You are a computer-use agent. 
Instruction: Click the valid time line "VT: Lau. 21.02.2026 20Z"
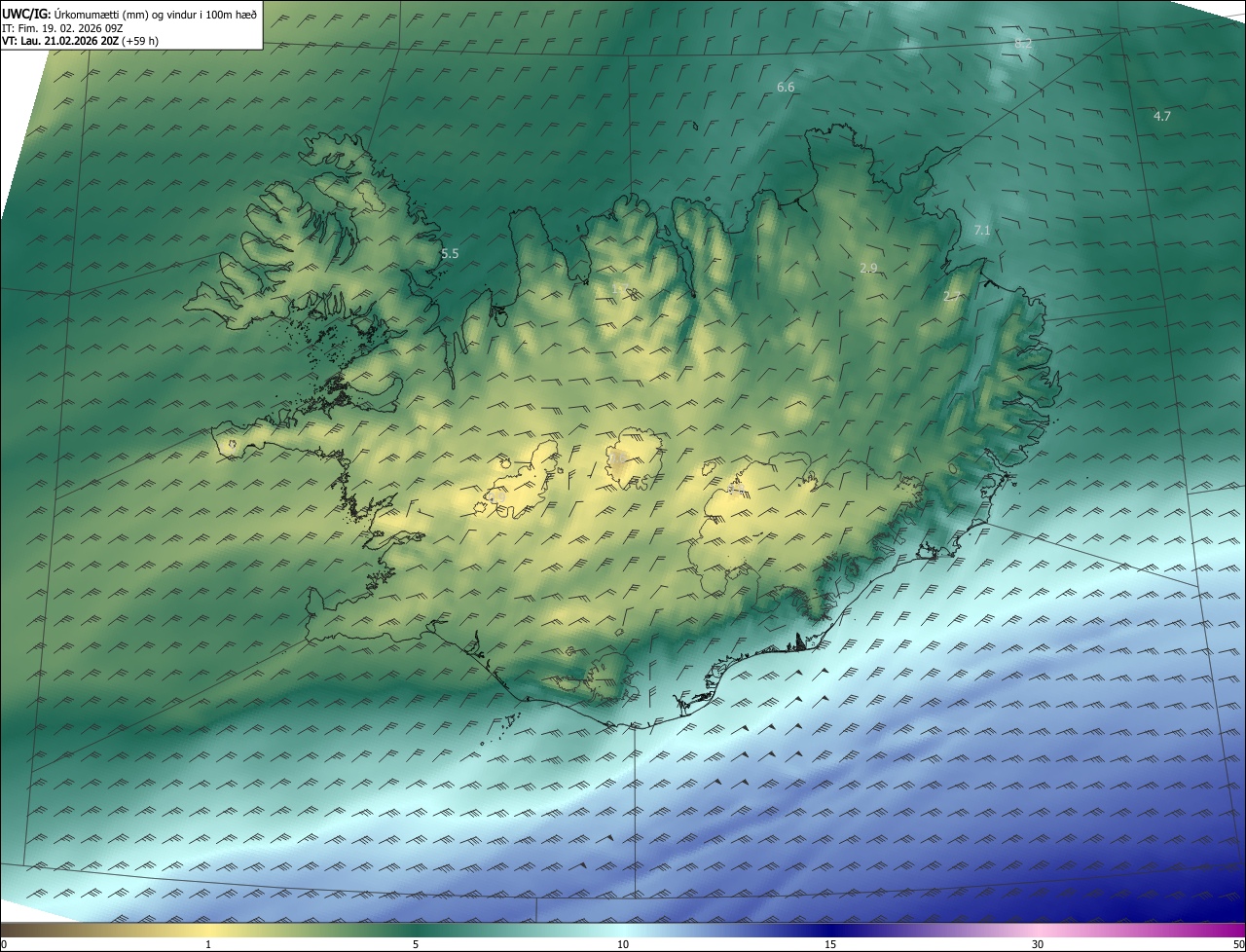[x=80, y=41]
